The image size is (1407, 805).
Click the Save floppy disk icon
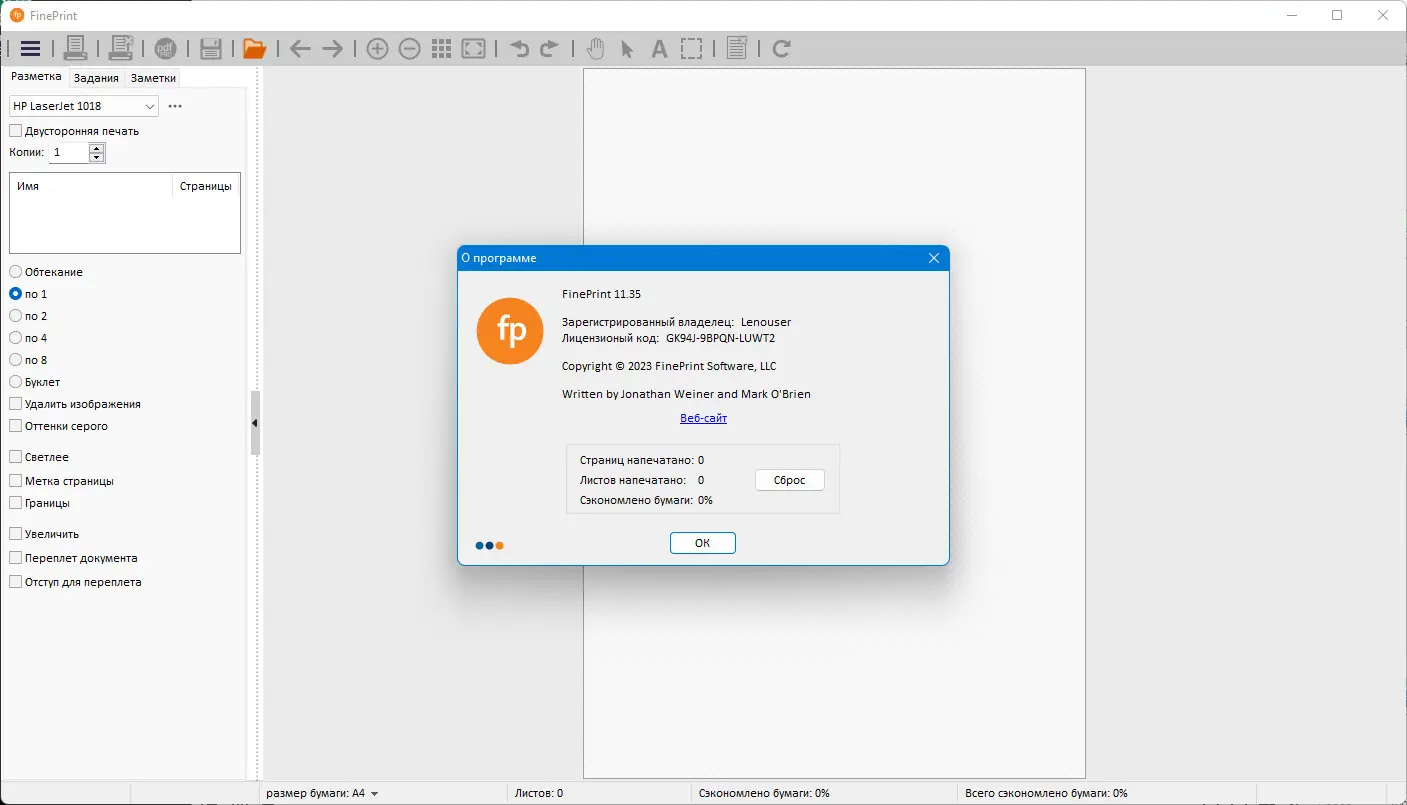pyautogui.click(x=210, y=48)
